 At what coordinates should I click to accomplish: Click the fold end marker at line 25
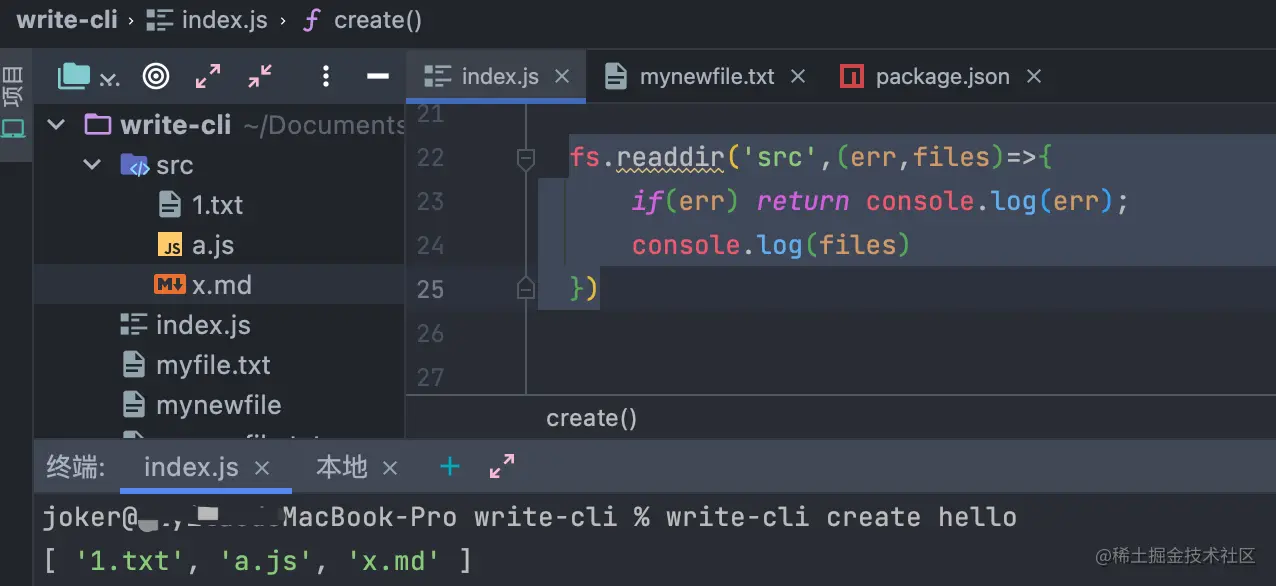[525, 289]
